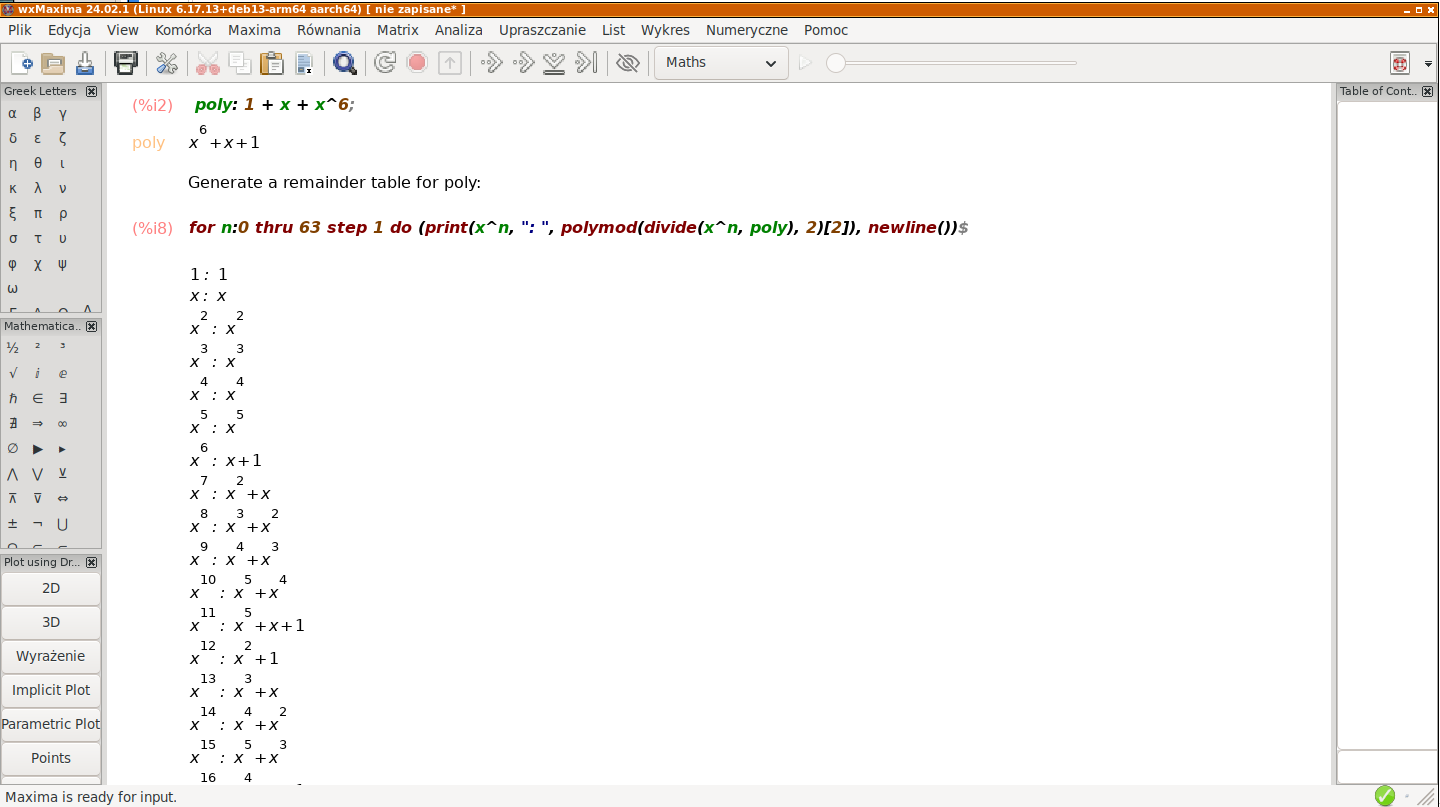Open the Równania menu
The width and height of the screenshot is (1440, 807).
click(x=329, y=30)
